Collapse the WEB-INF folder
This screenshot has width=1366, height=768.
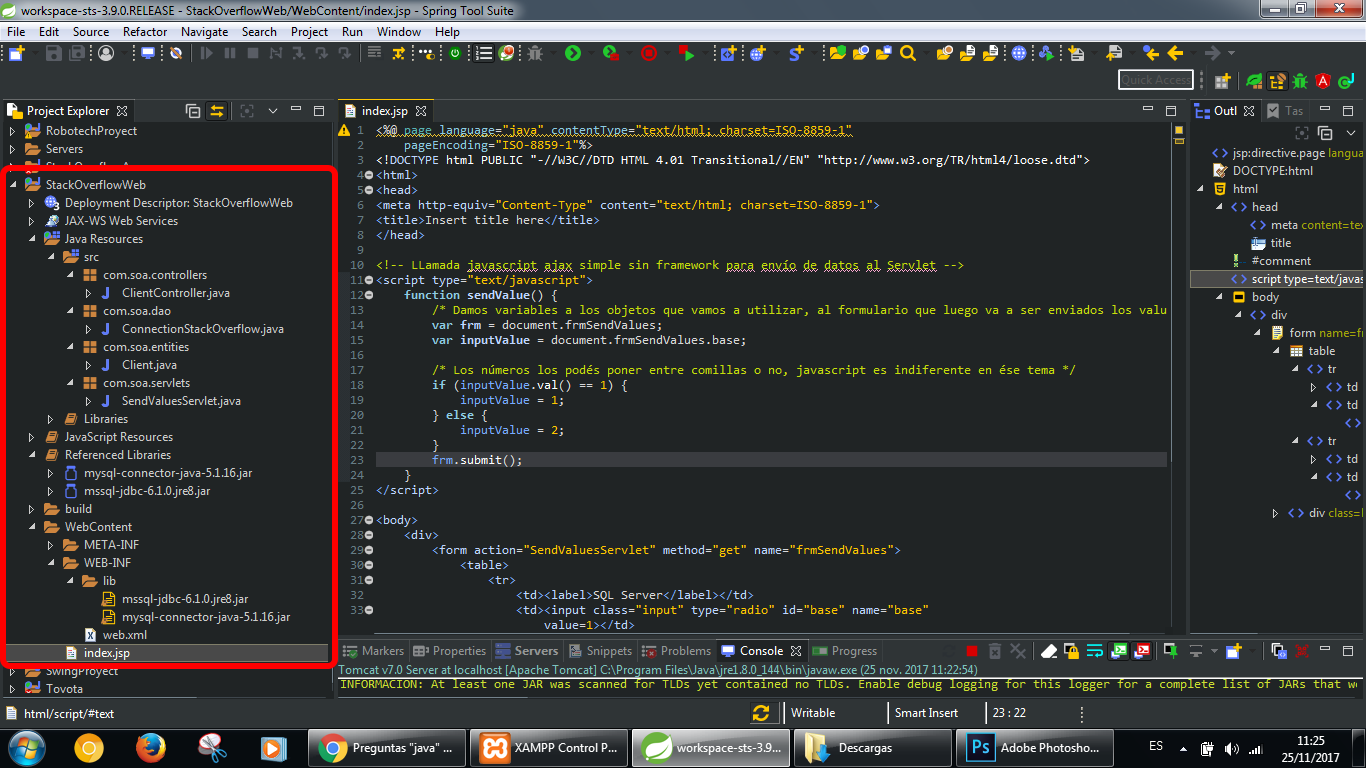[51, 563]
